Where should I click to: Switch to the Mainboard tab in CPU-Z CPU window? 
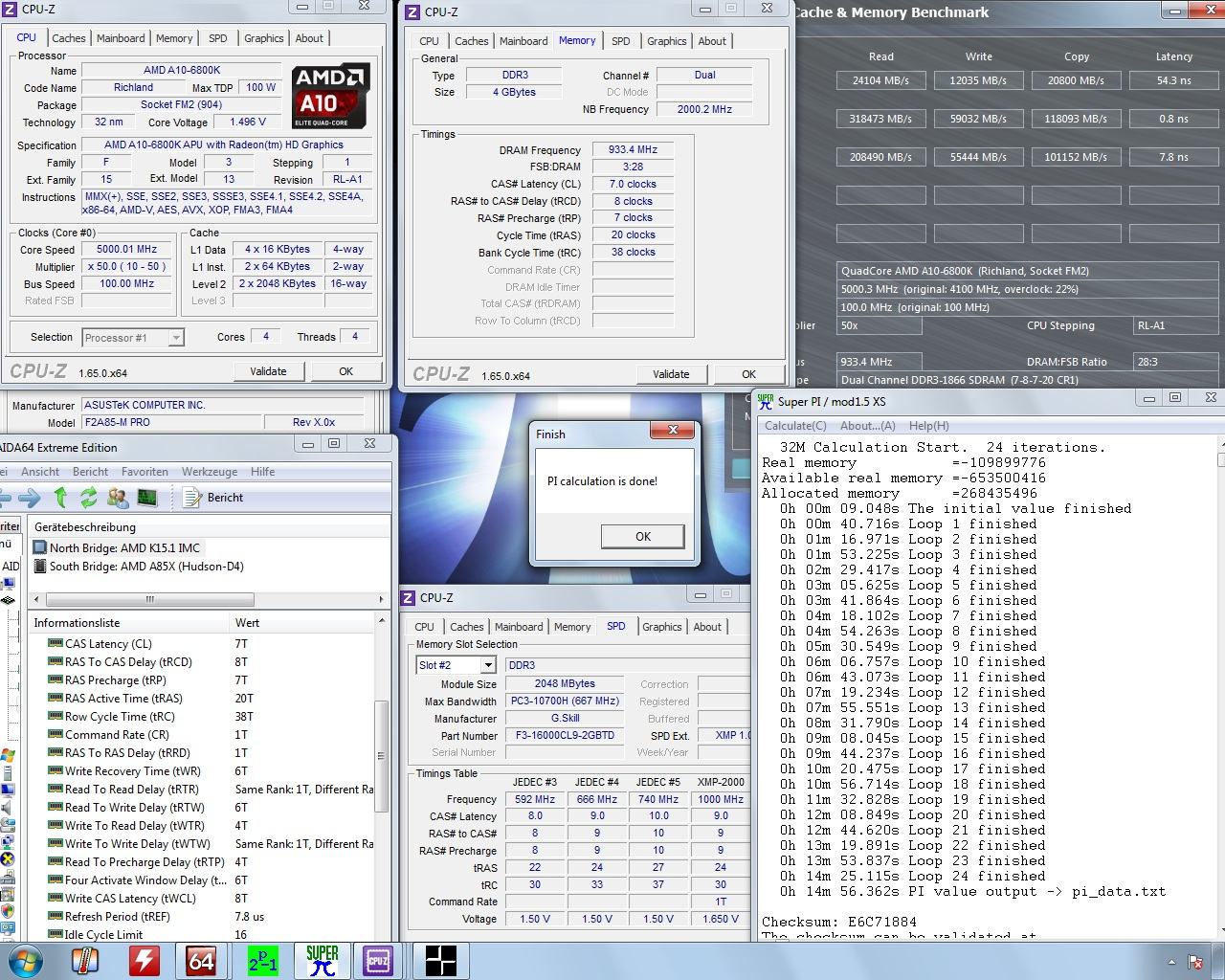click(x=121, y=38)
